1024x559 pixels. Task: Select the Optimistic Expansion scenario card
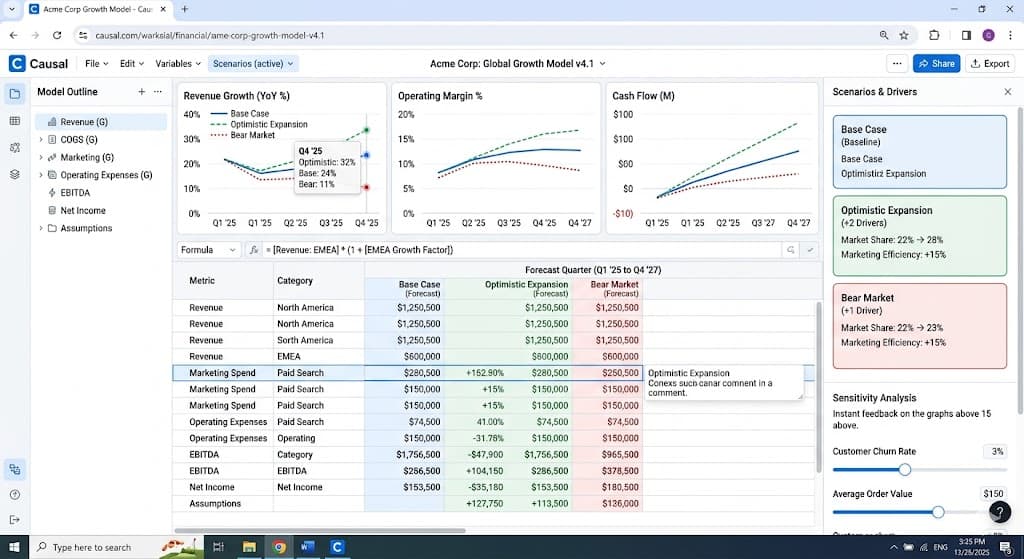tap(920, 236)
